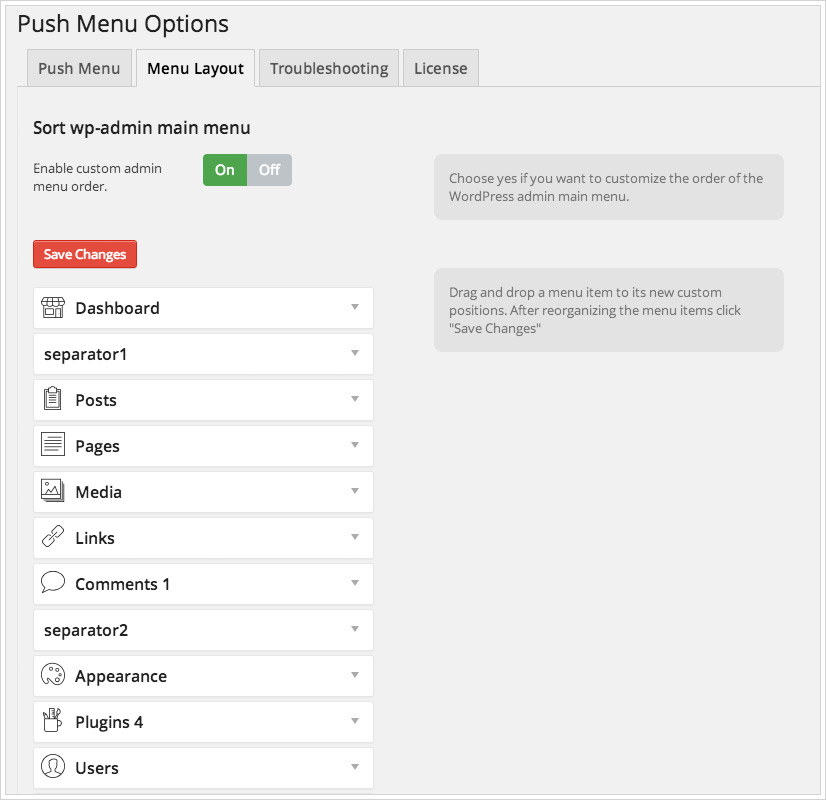Select the Menu Layout tab
This screenshot has height=800, width=826.
pyautogui.click(x=195, y=68)
